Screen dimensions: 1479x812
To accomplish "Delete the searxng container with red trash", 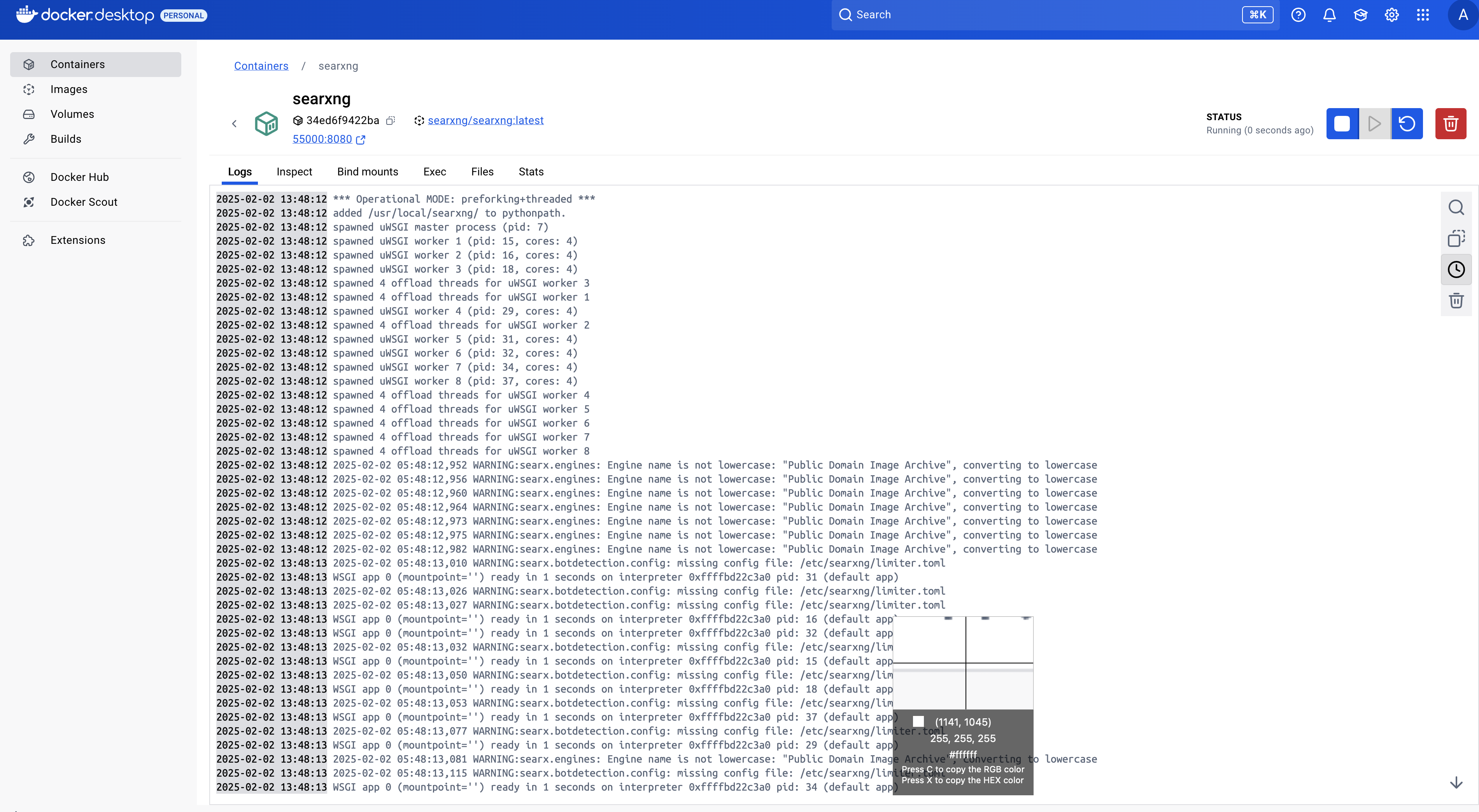I will 1450,123.
